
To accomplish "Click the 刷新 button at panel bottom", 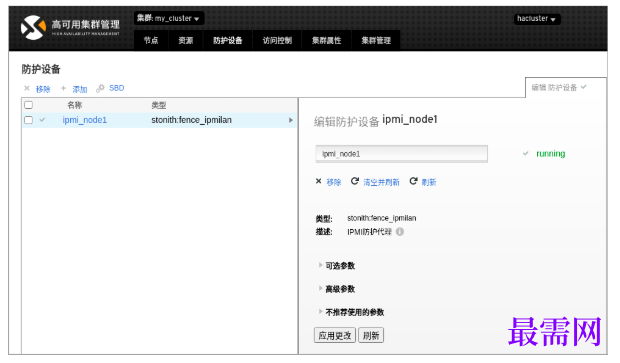I will click(x=371, y=335).
